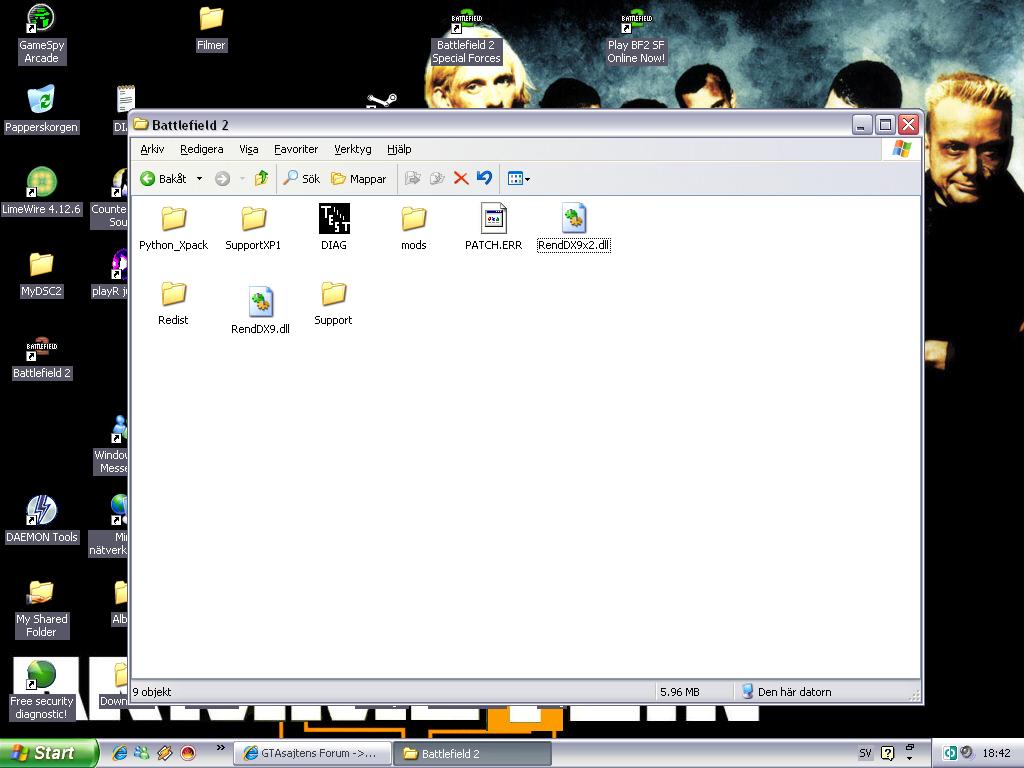The width and height of the screenshot is (1024, 768).
Task: Delete the selected file with red X
Action: point(461,178)
